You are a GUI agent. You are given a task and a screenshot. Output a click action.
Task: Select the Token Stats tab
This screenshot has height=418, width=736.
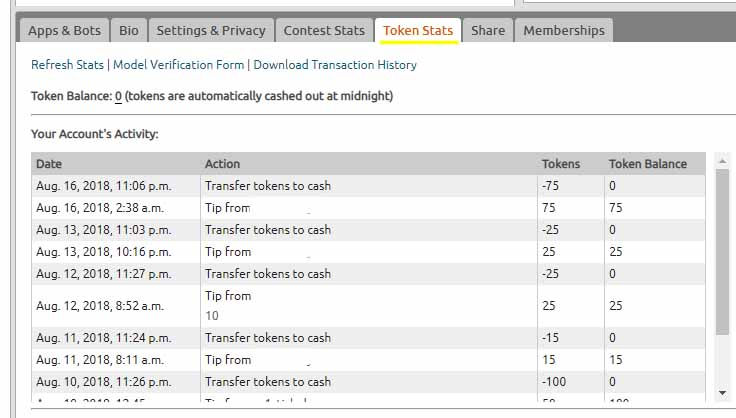418,30
